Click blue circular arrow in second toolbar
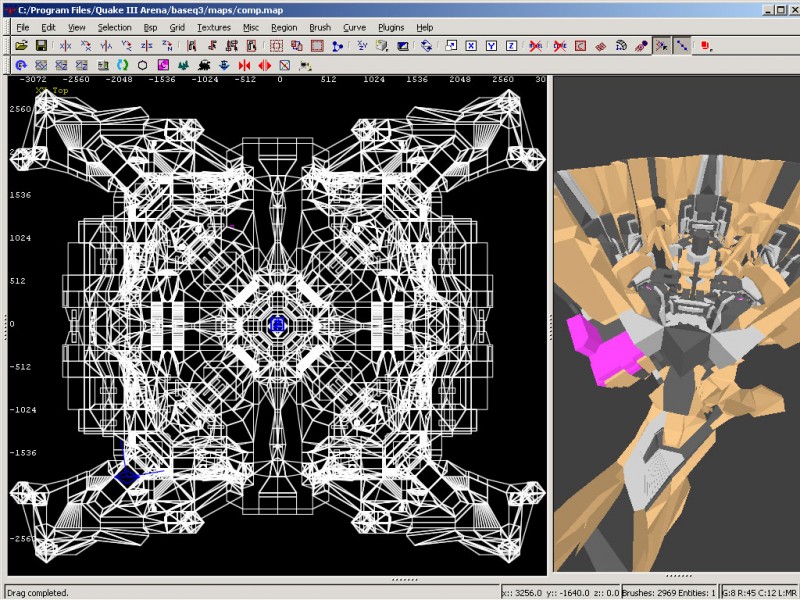This screenshot has width=800, height=600. click(x=21, y=65)
